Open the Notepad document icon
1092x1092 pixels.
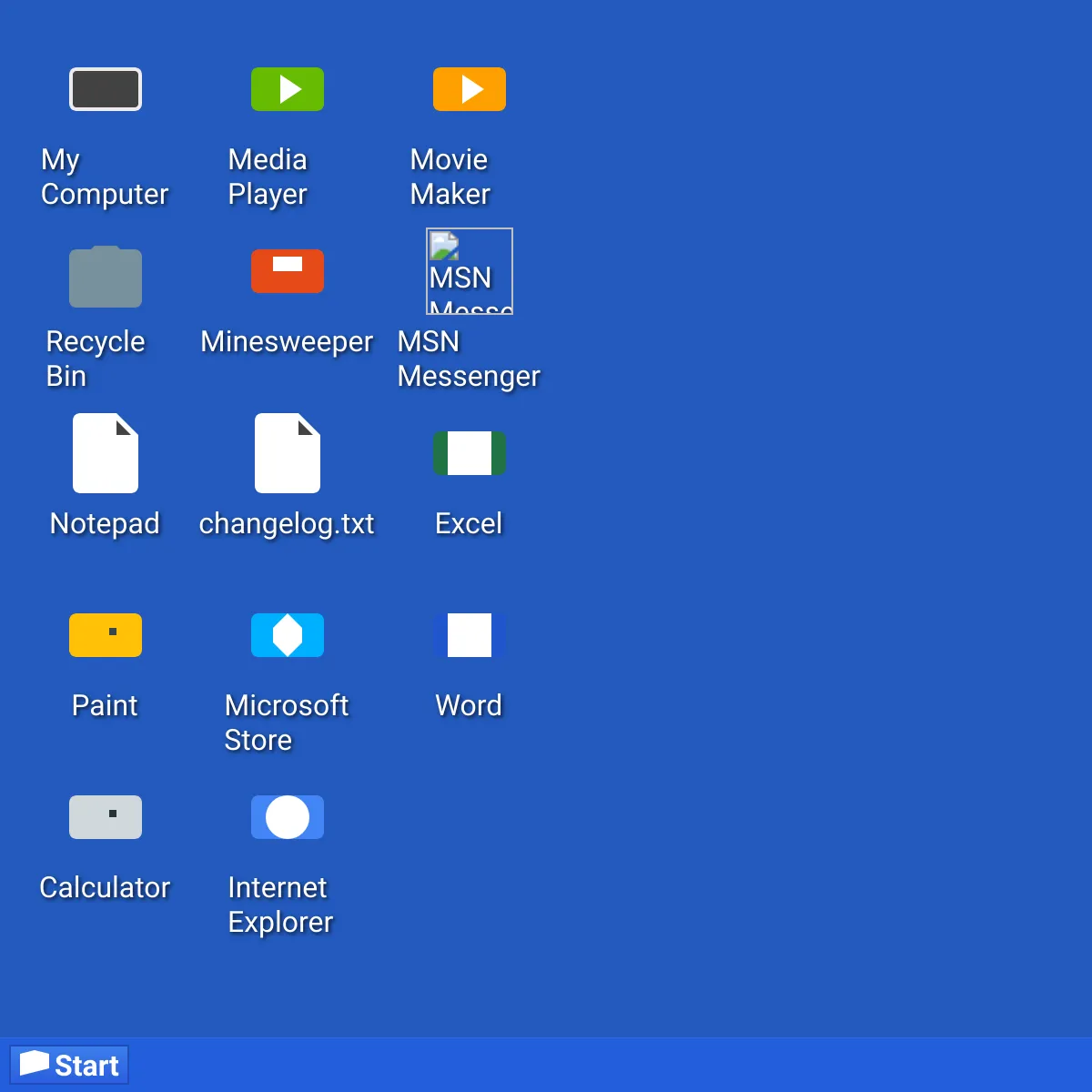106,453
